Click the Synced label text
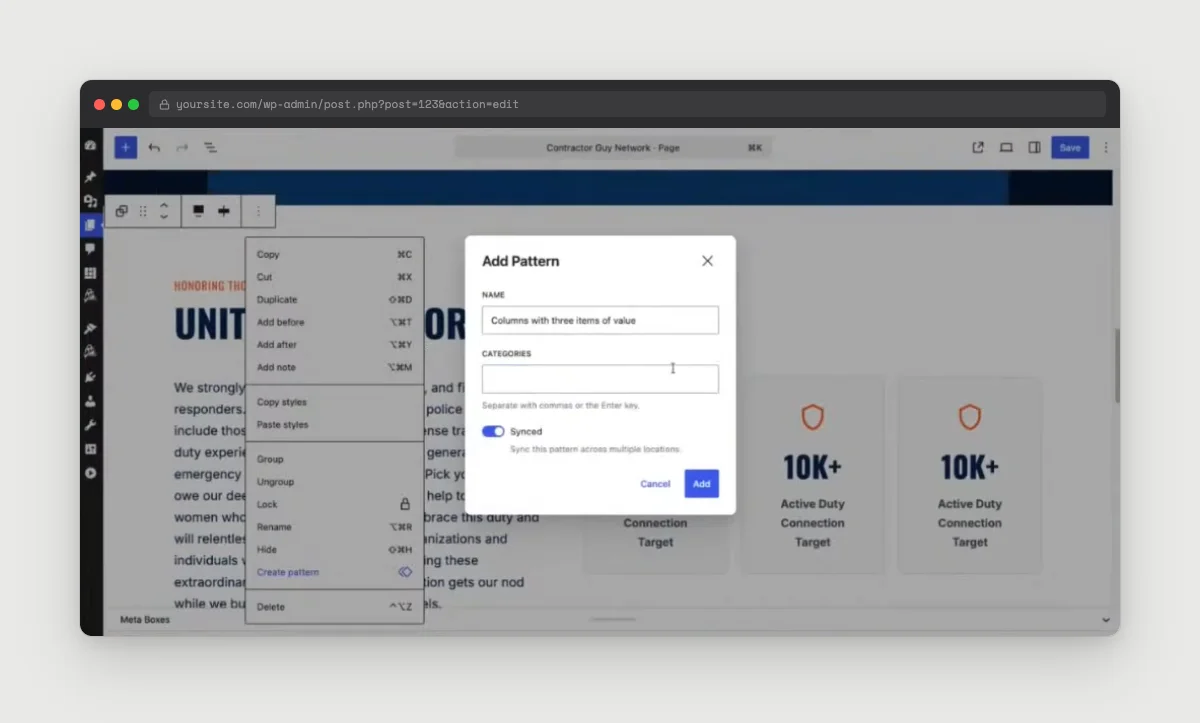1200x723 pixels. pos(526,432)
